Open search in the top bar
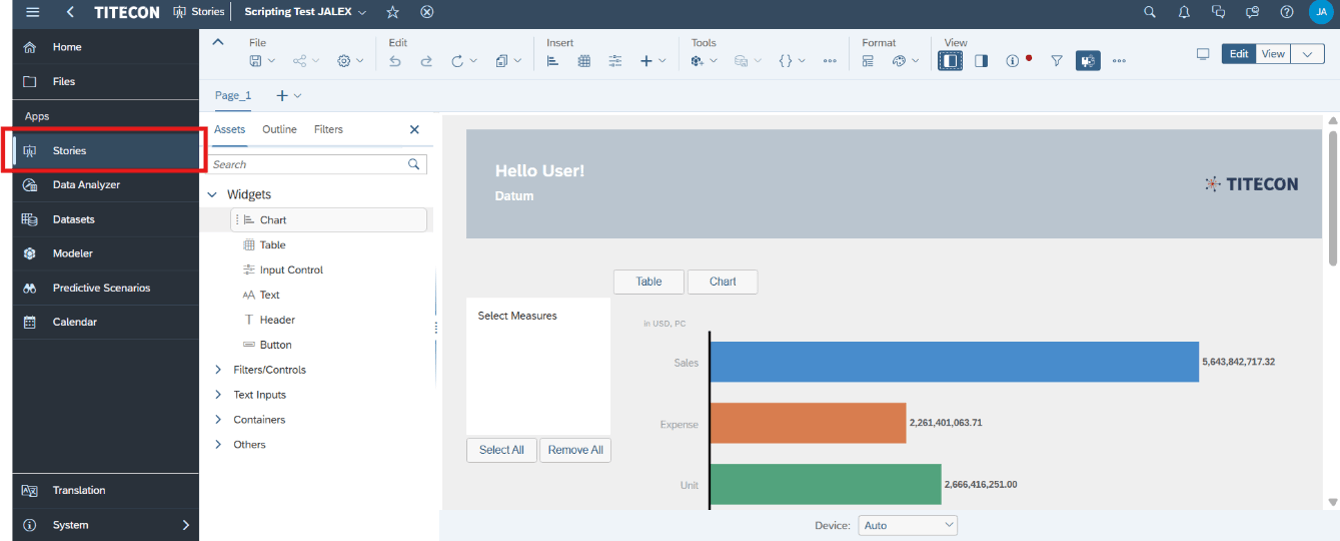 pos(1150,12)
